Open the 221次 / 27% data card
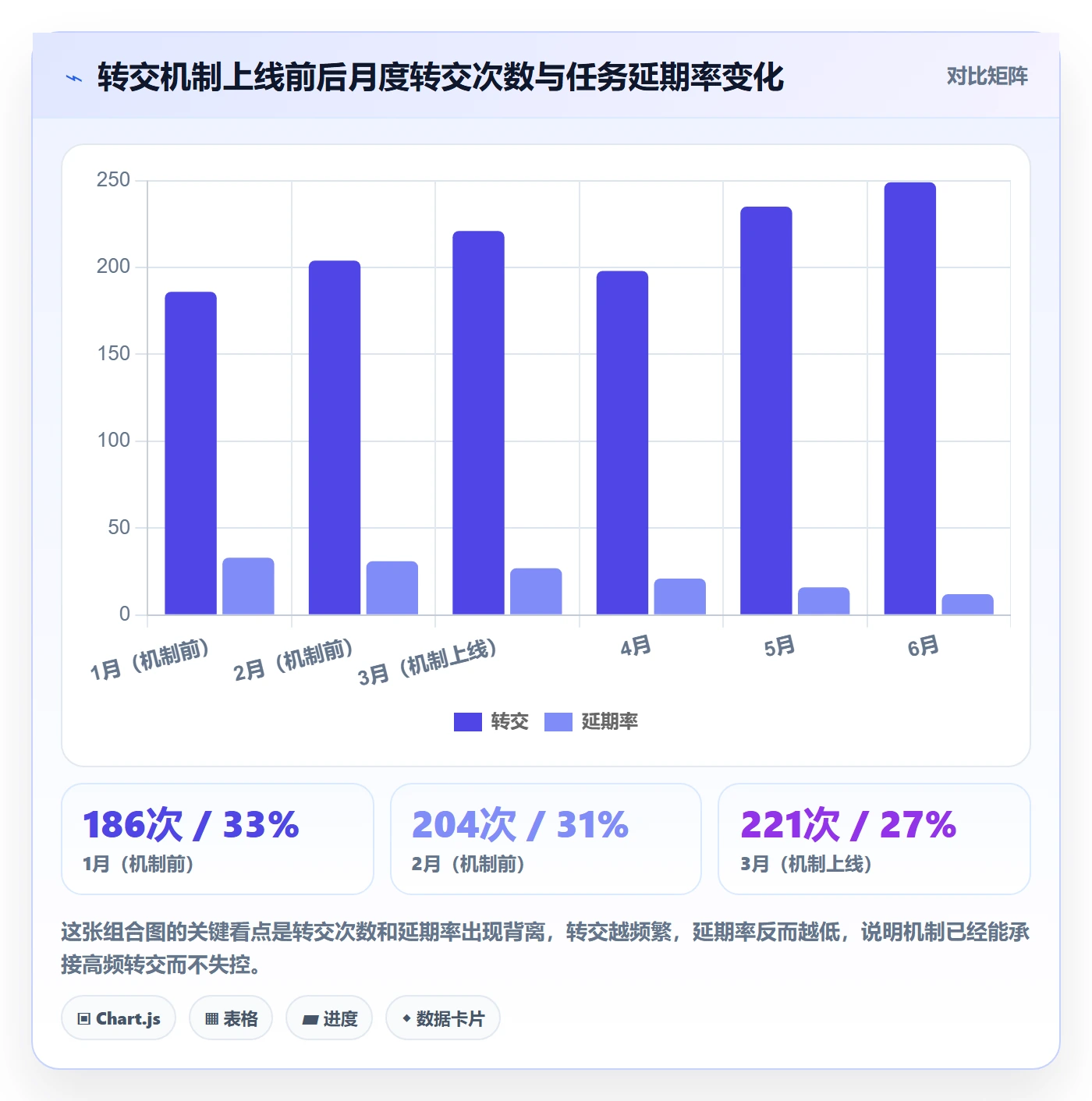This screenshot has width=1092, height=1101. (x=874, y=839)
